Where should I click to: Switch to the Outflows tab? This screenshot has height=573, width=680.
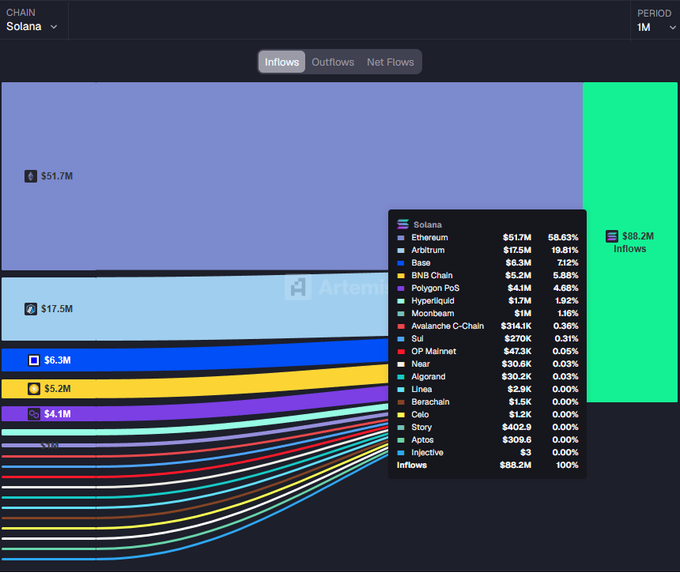pos(333,62)
